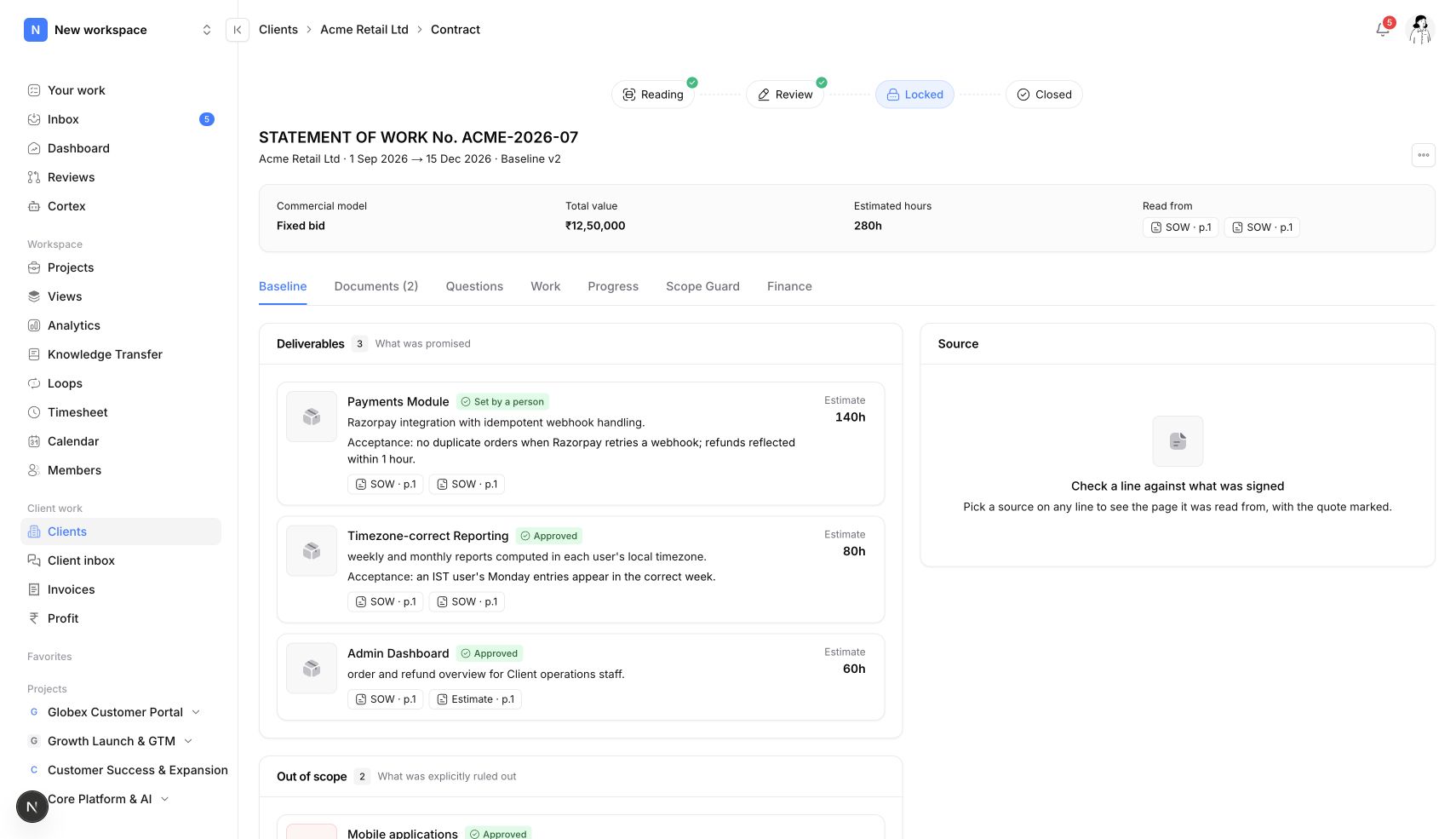Open the Client inbox

coord(121,560)
